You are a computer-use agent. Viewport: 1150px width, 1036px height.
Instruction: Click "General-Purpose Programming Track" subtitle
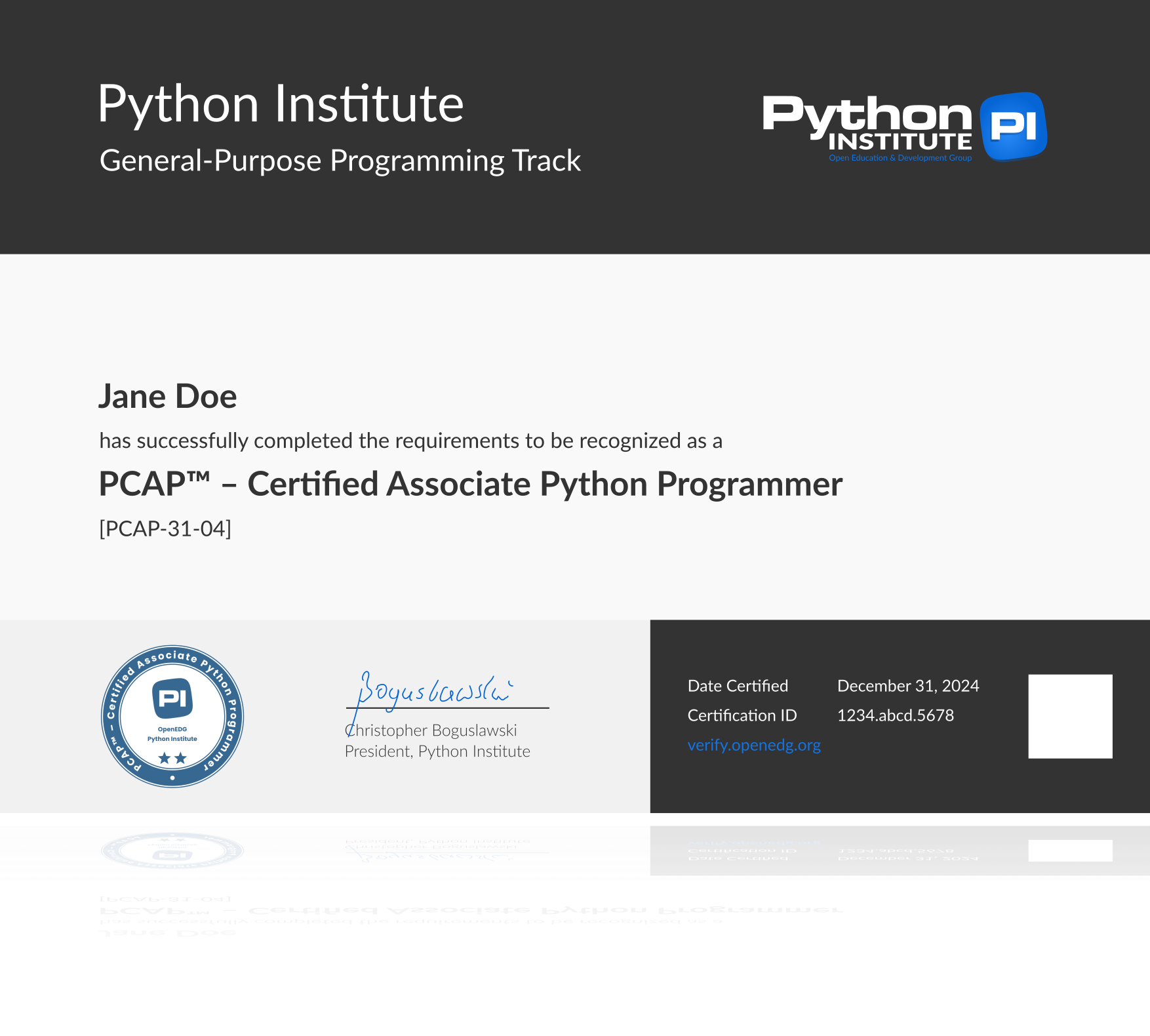click(x=340, y=161)
